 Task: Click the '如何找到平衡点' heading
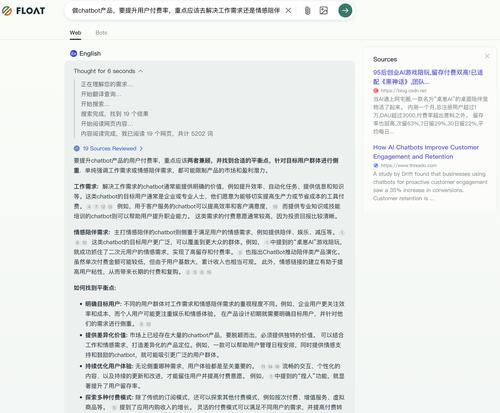click(x=95, y=288)
